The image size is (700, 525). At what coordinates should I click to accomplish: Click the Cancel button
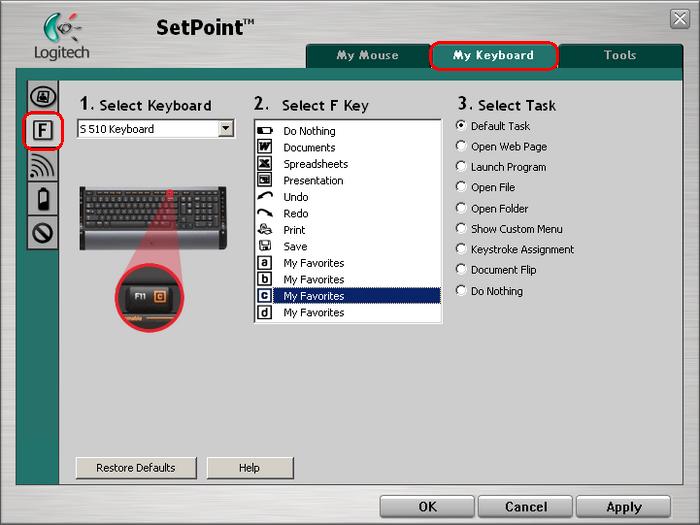click(525, 507)
